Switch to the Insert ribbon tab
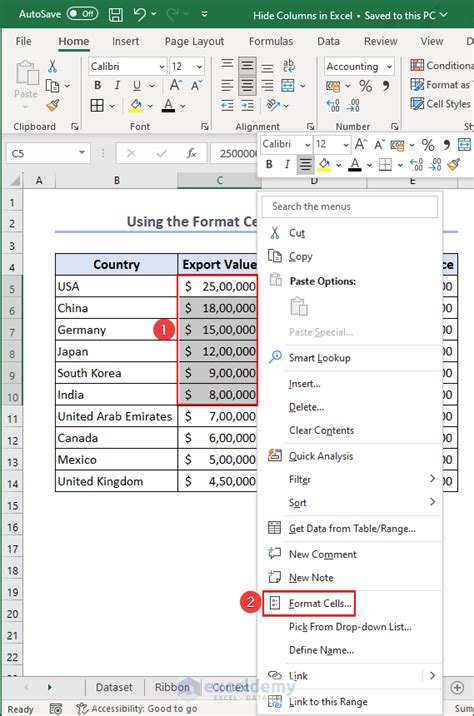The width and height of the screenshot is (474, 716). (125, 41)
